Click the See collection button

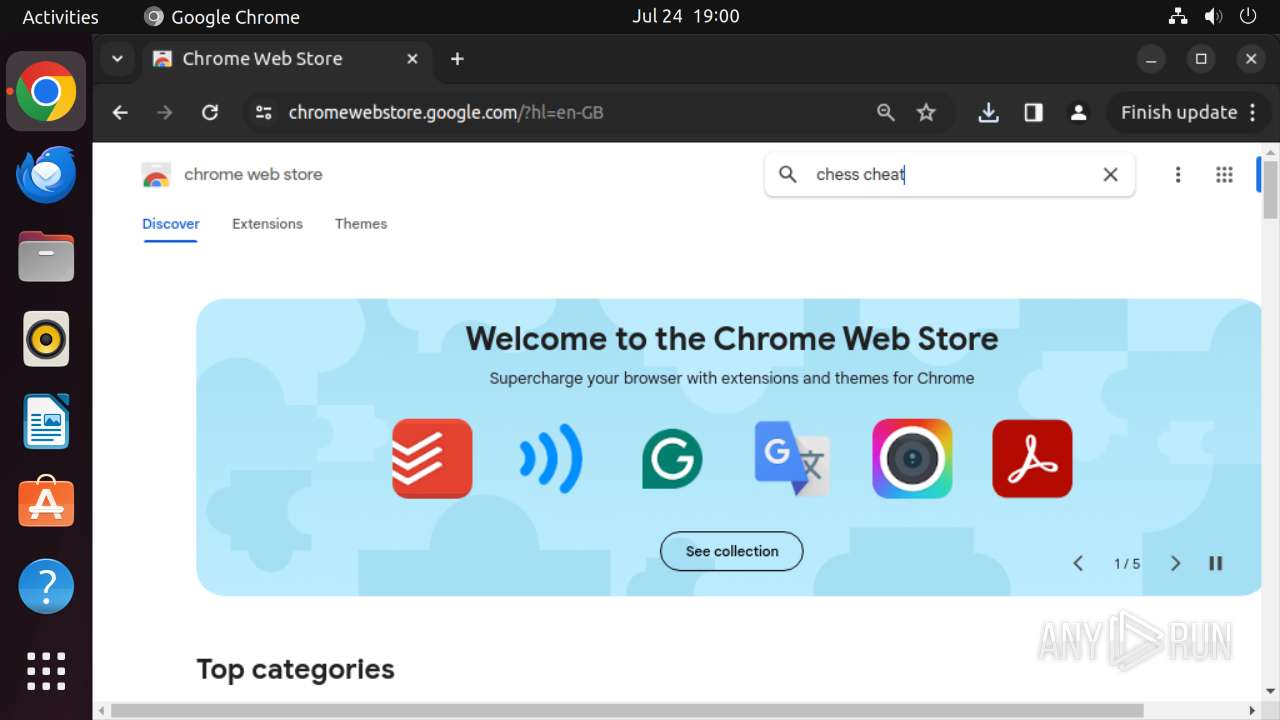tap(732, 551)
